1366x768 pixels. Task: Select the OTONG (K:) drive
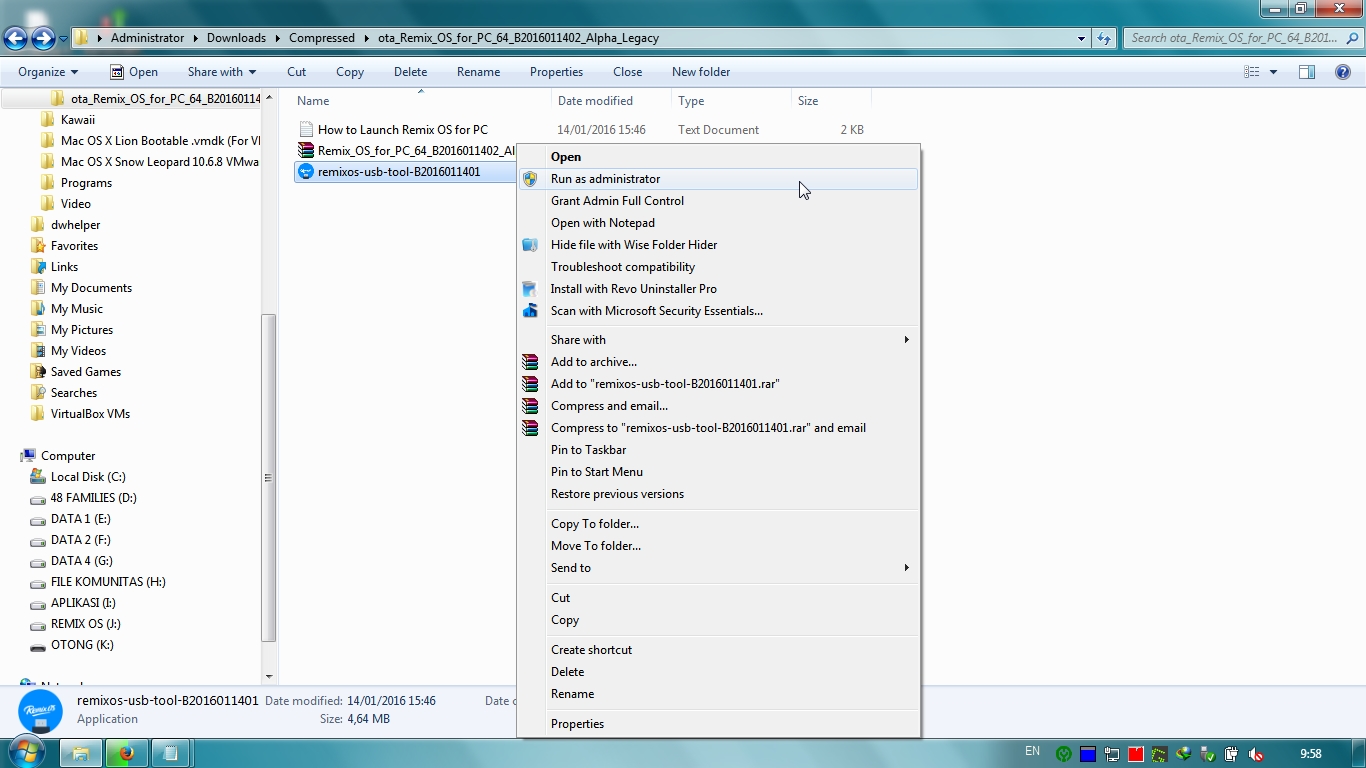(82, 645)
